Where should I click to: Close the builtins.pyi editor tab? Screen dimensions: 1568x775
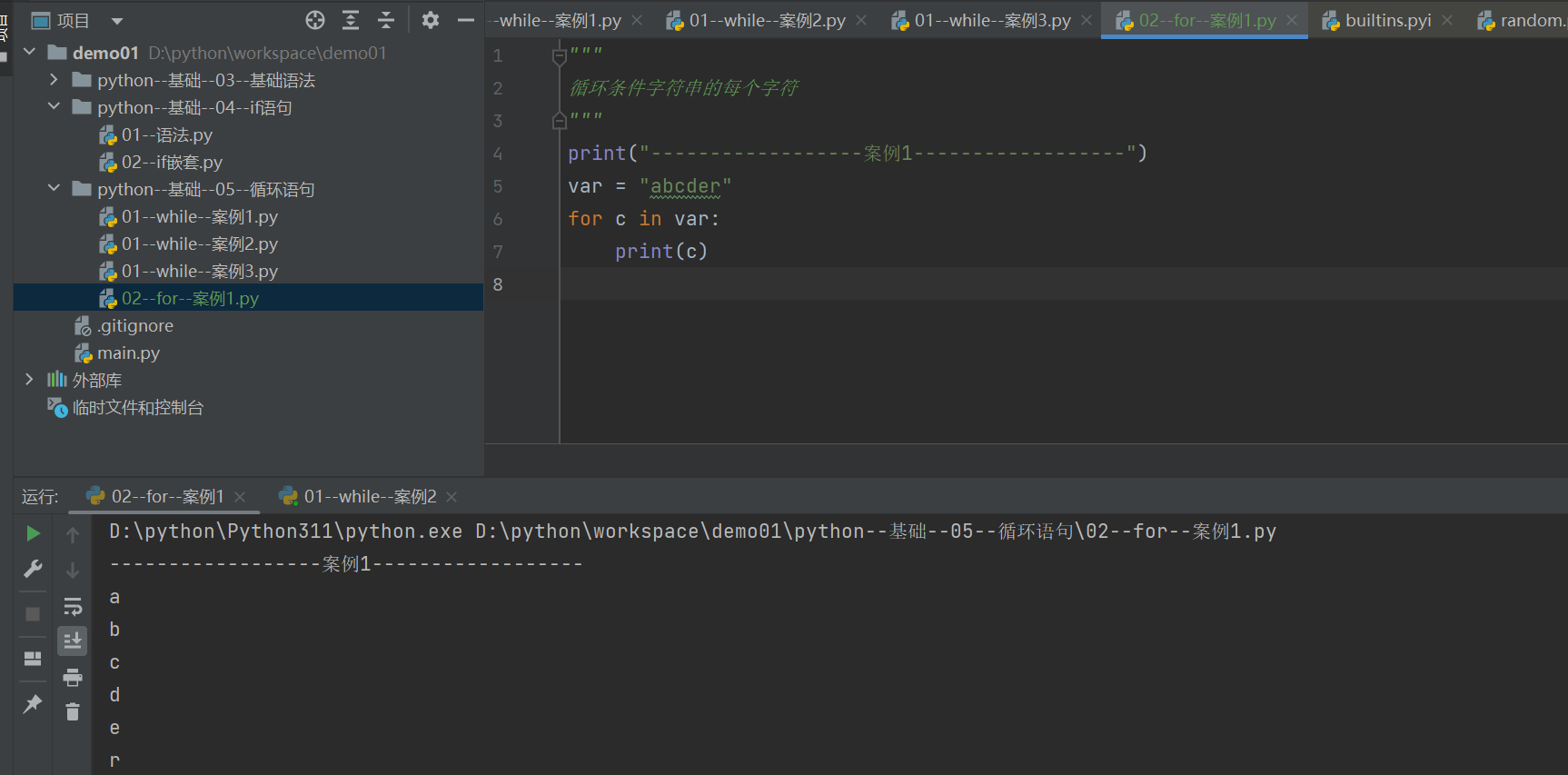point(1447,20)
